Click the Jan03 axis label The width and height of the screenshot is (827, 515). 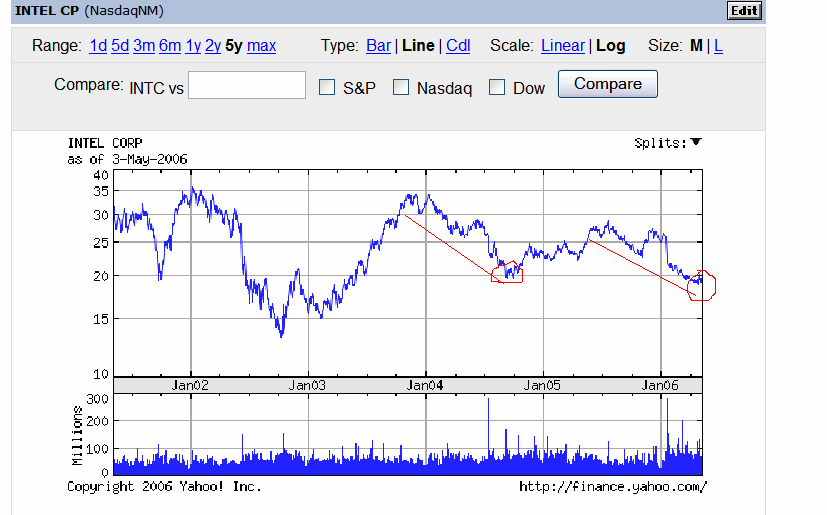pyautogui.click(x=307, y=385)
